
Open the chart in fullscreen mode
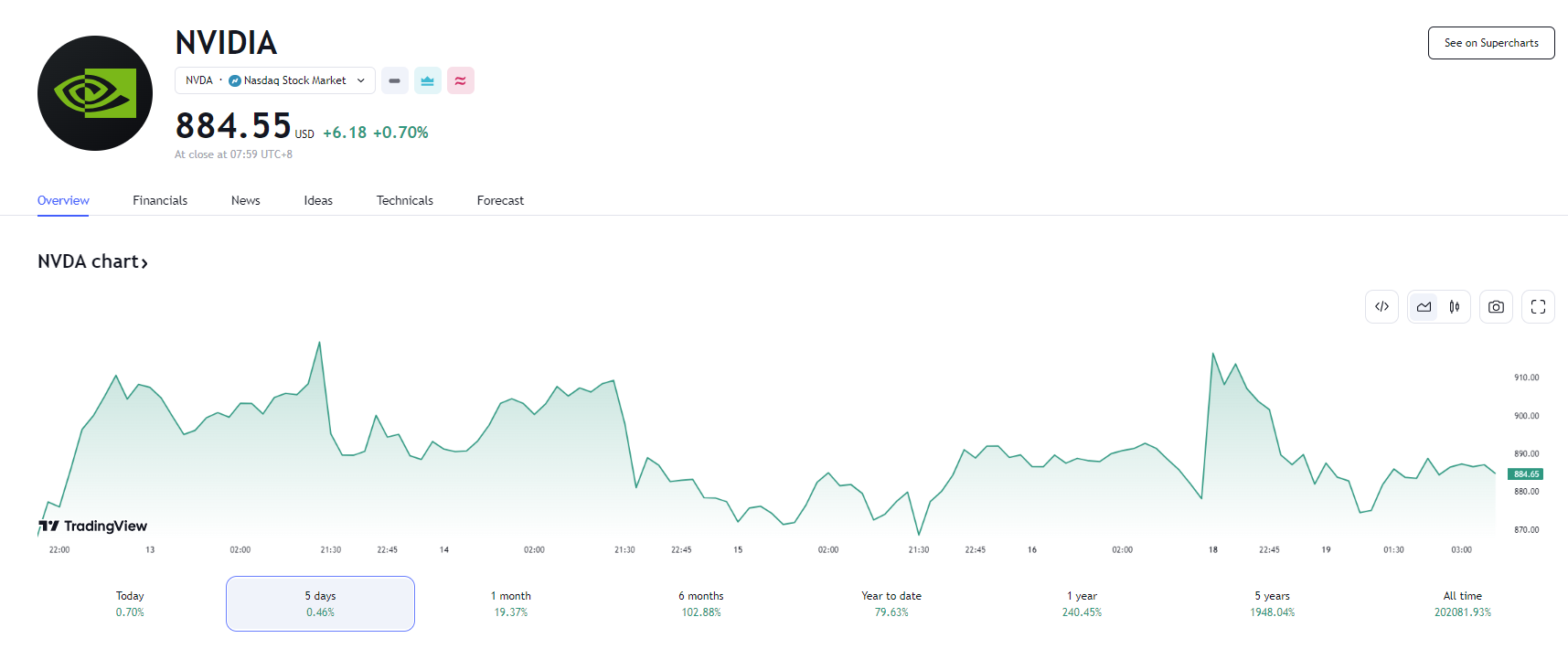pos(1538,307)
